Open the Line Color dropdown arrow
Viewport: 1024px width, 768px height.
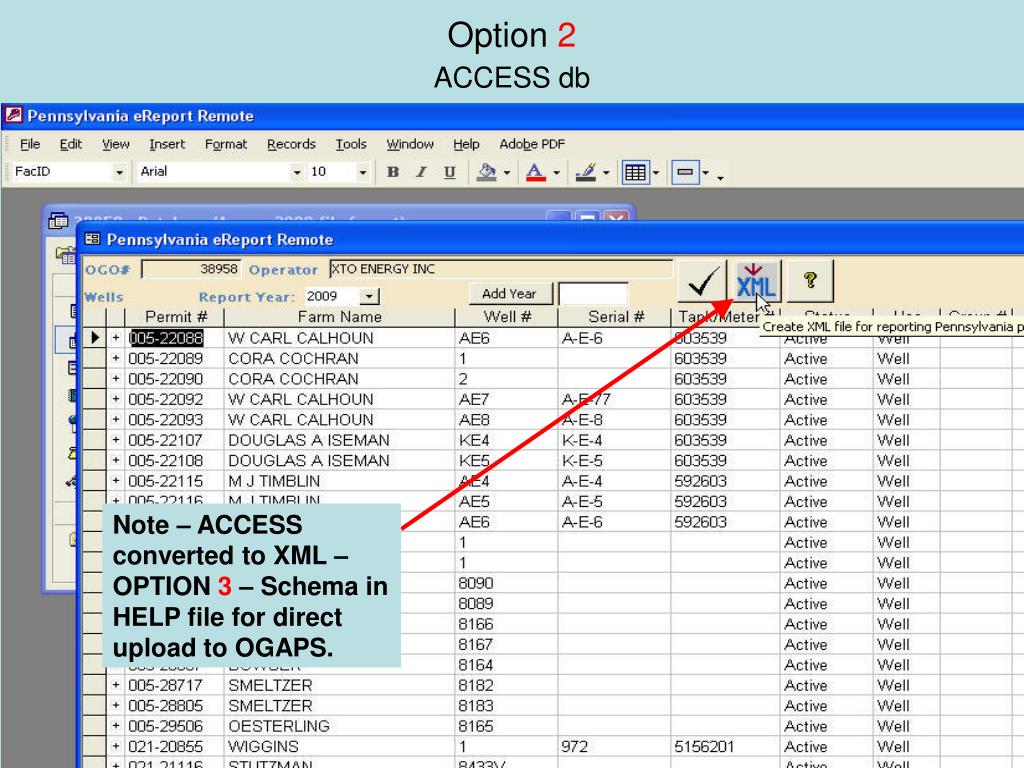point(606,173)
